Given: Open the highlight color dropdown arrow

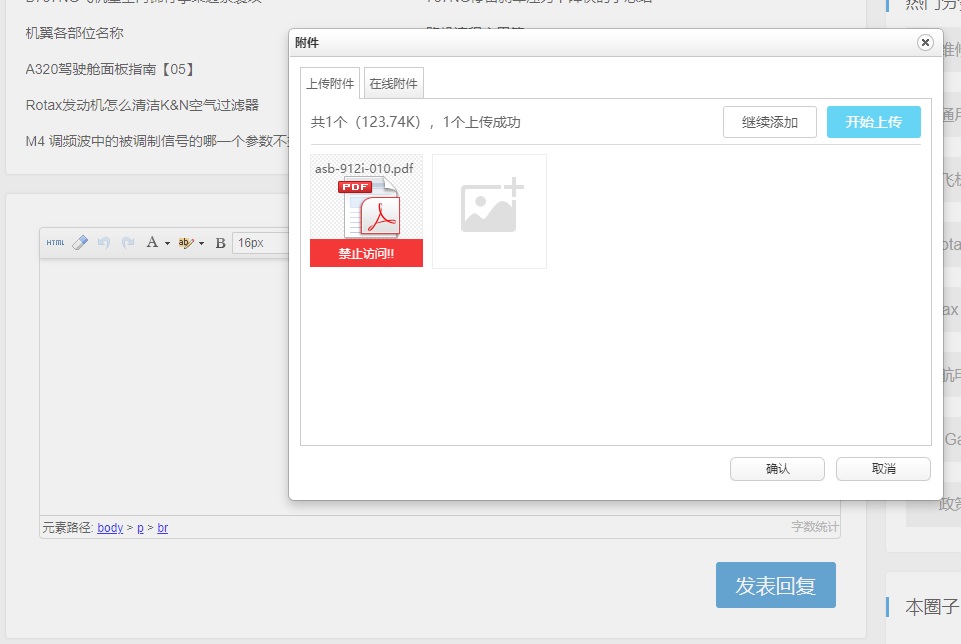Looking at the screenshot, I should [201, 243].
